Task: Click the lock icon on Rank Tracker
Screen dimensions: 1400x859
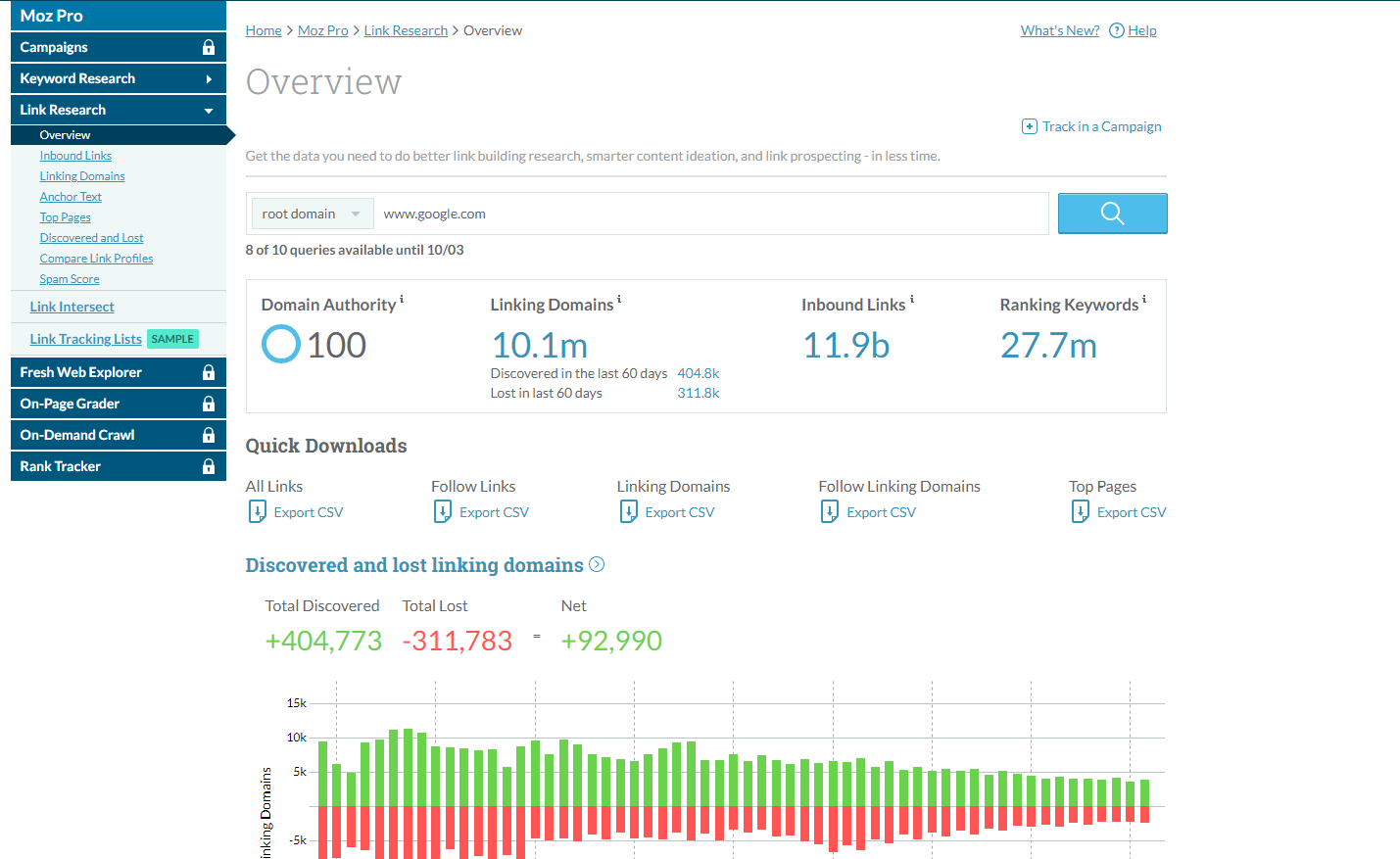Action: pos(209,466)
